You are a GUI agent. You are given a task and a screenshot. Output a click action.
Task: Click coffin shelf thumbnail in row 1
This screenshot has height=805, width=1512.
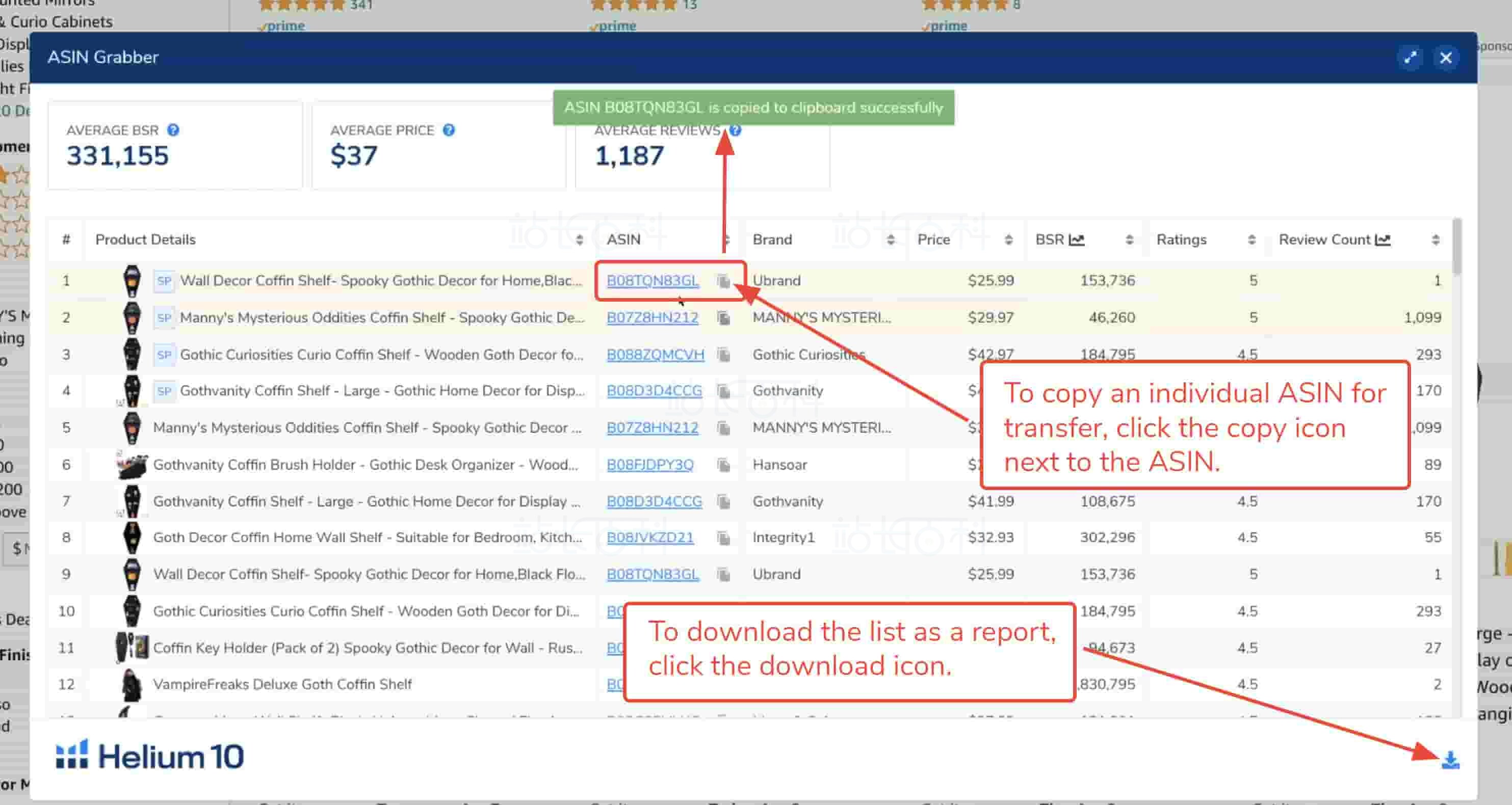[x=132, y=281]
